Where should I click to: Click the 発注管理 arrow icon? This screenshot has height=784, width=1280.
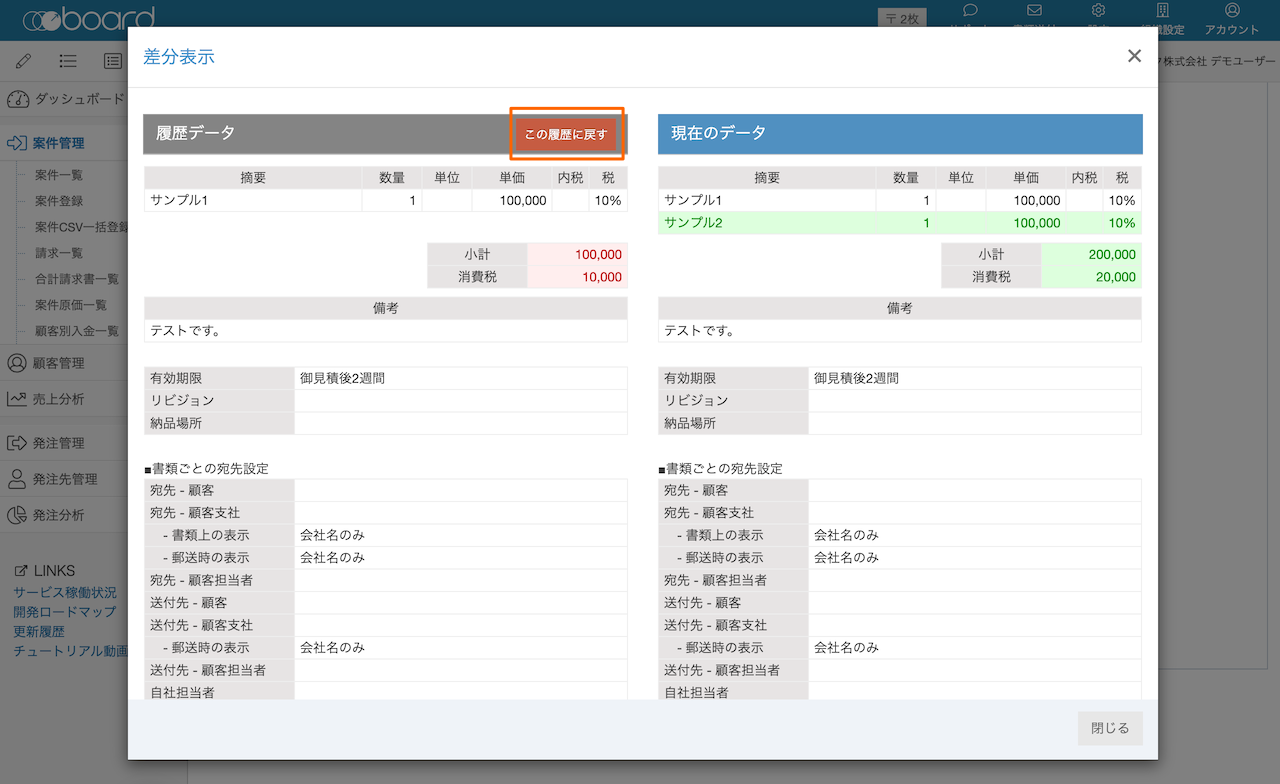(17, 443)
